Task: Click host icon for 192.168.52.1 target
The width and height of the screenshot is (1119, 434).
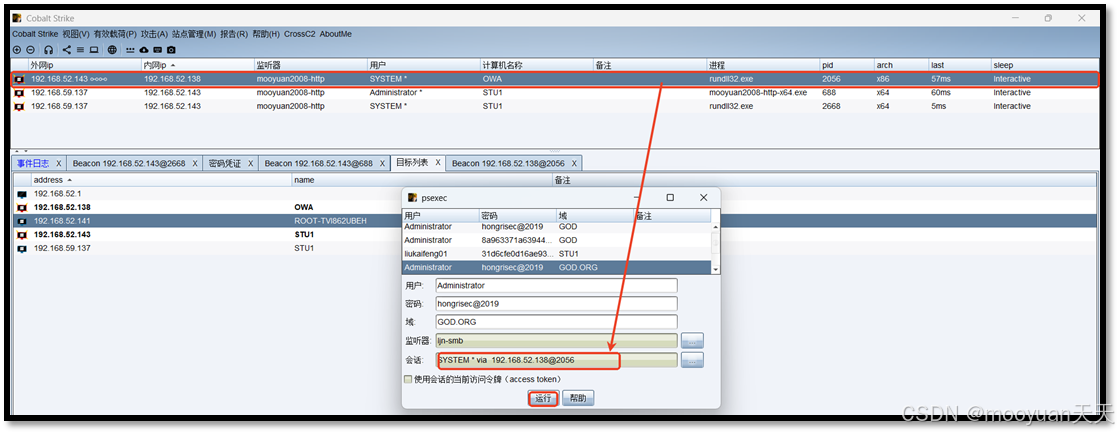Action: [x=22, y=194]
